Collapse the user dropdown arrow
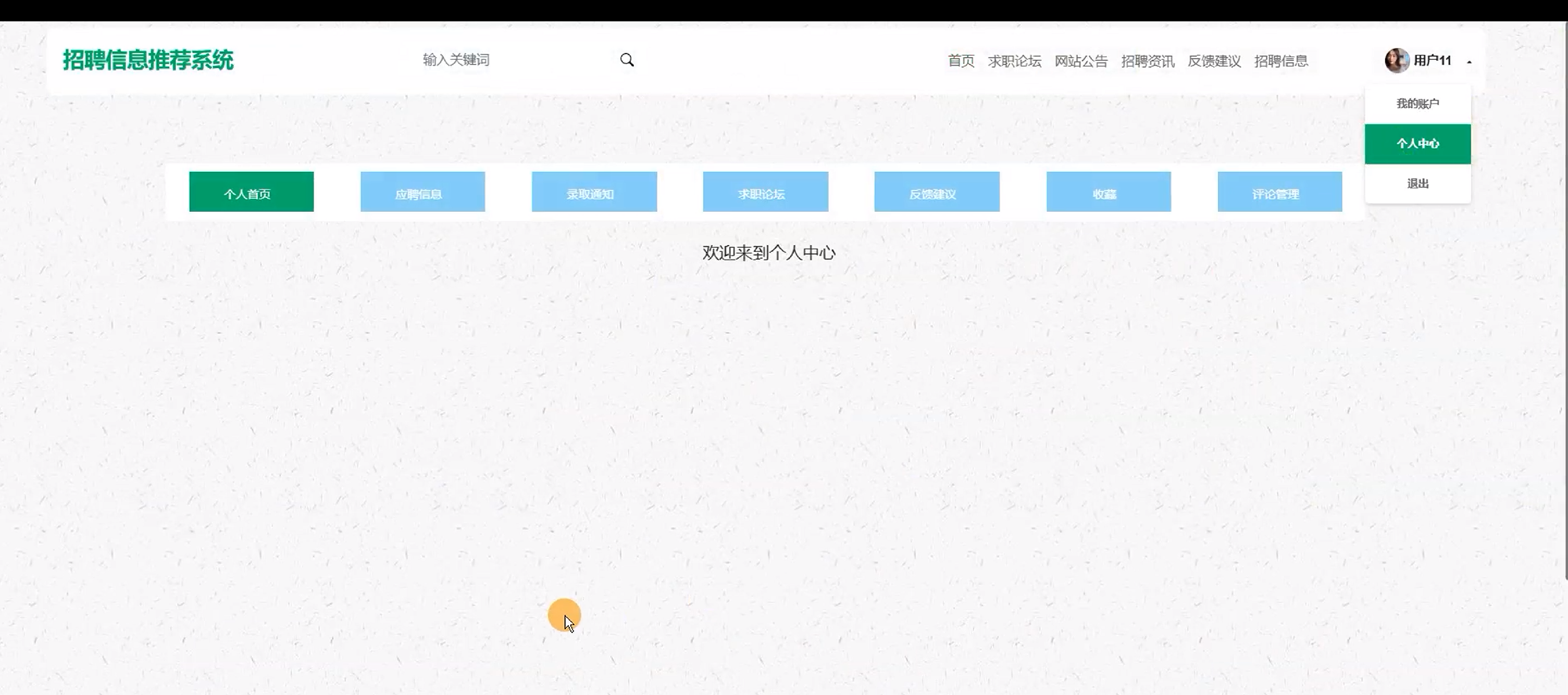The height and width of the screenshot is (695, 1568). point(1469,61)
